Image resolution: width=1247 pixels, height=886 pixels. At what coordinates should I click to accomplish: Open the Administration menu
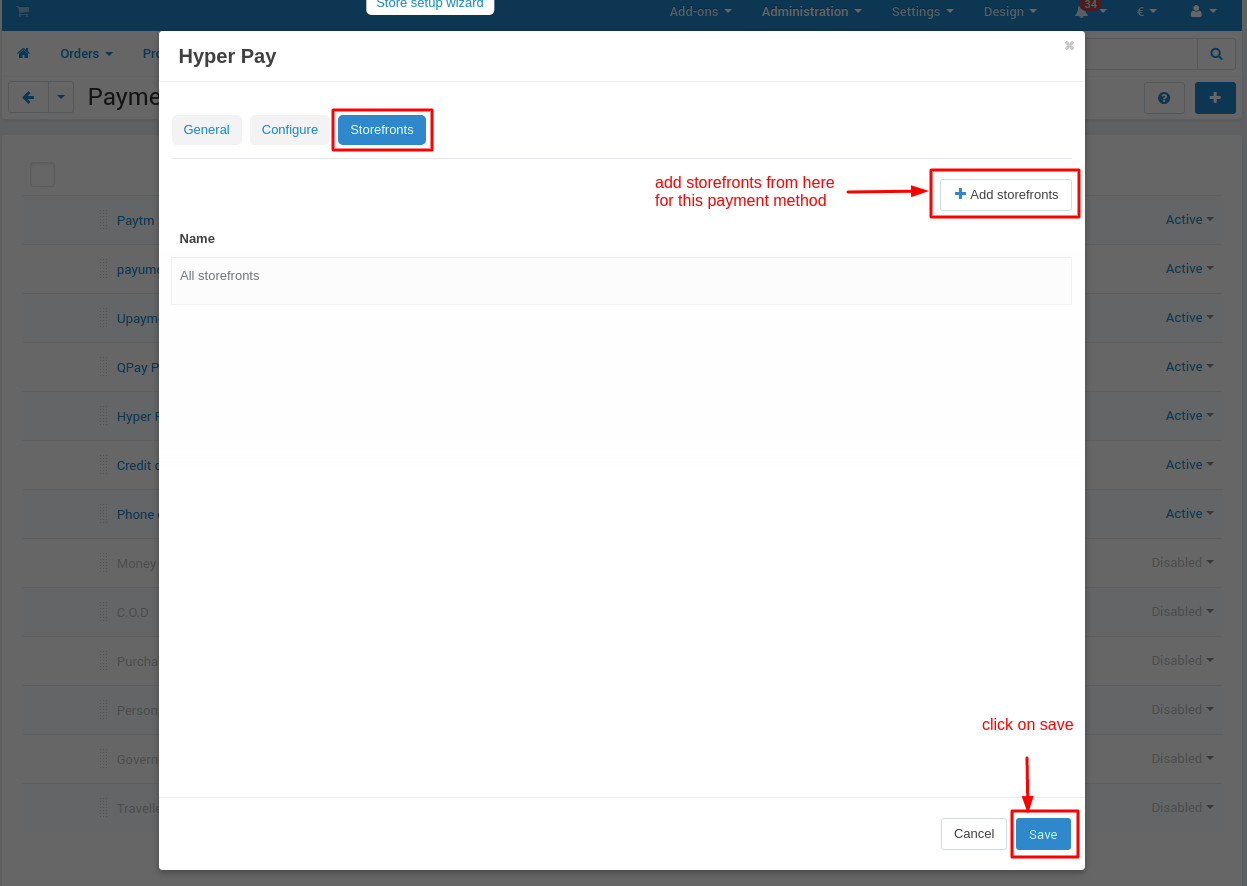click(x=811, y=12)
